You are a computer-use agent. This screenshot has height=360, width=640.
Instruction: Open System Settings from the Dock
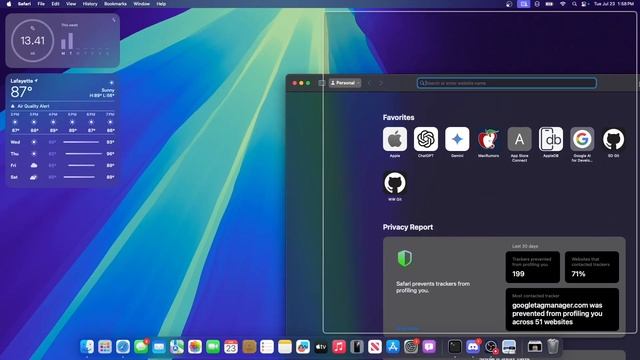point(411,347)
